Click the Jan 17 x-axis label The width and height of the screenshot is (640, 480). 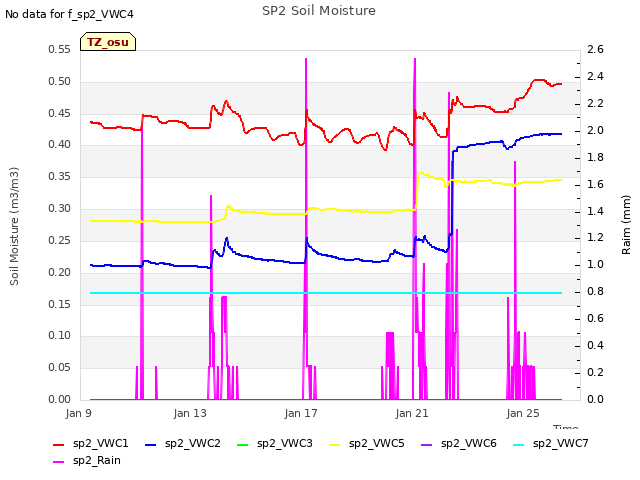pos(301,413)
